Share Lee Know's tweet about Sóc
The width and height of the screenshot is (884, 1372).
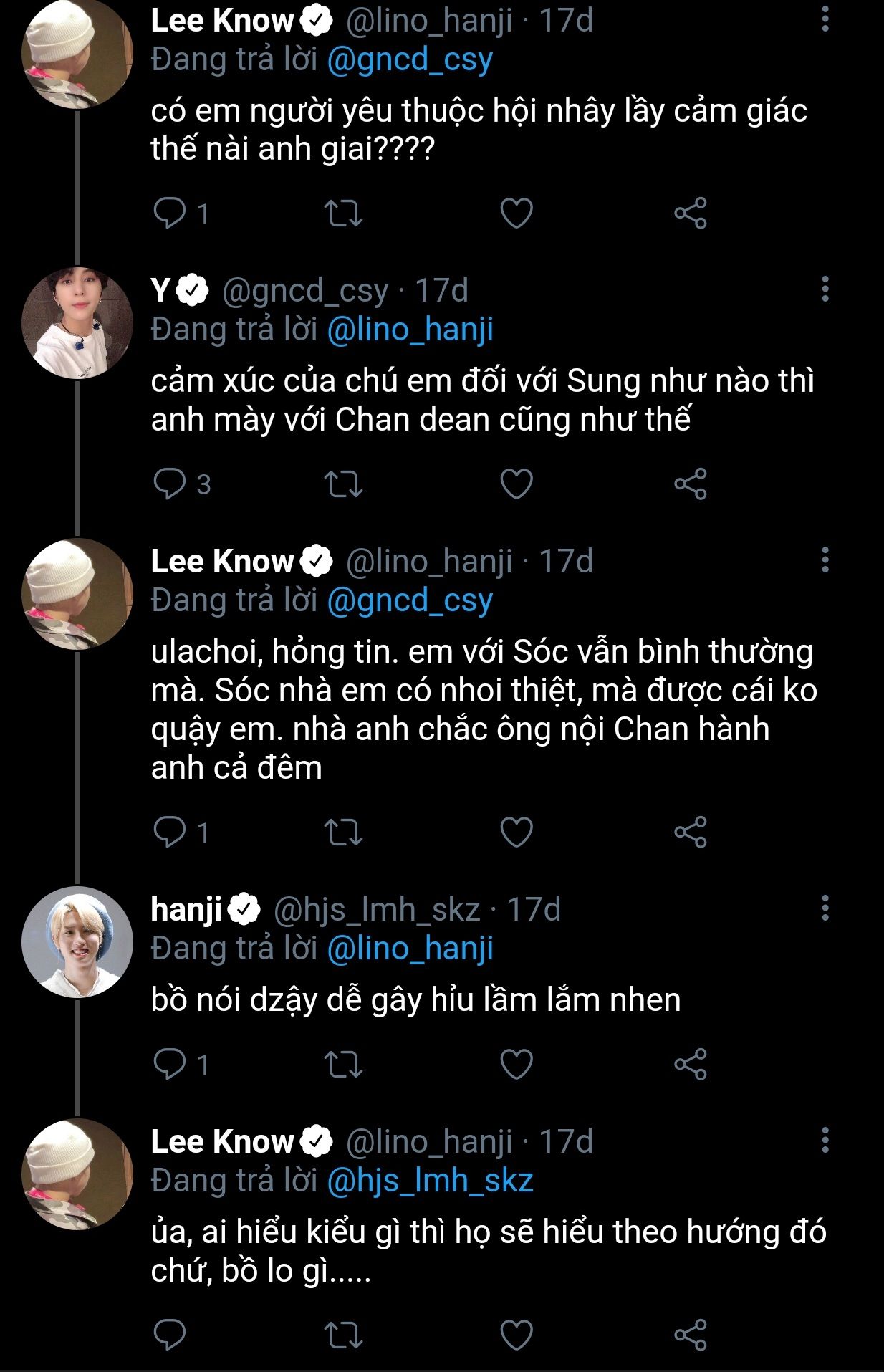point(690,832)
